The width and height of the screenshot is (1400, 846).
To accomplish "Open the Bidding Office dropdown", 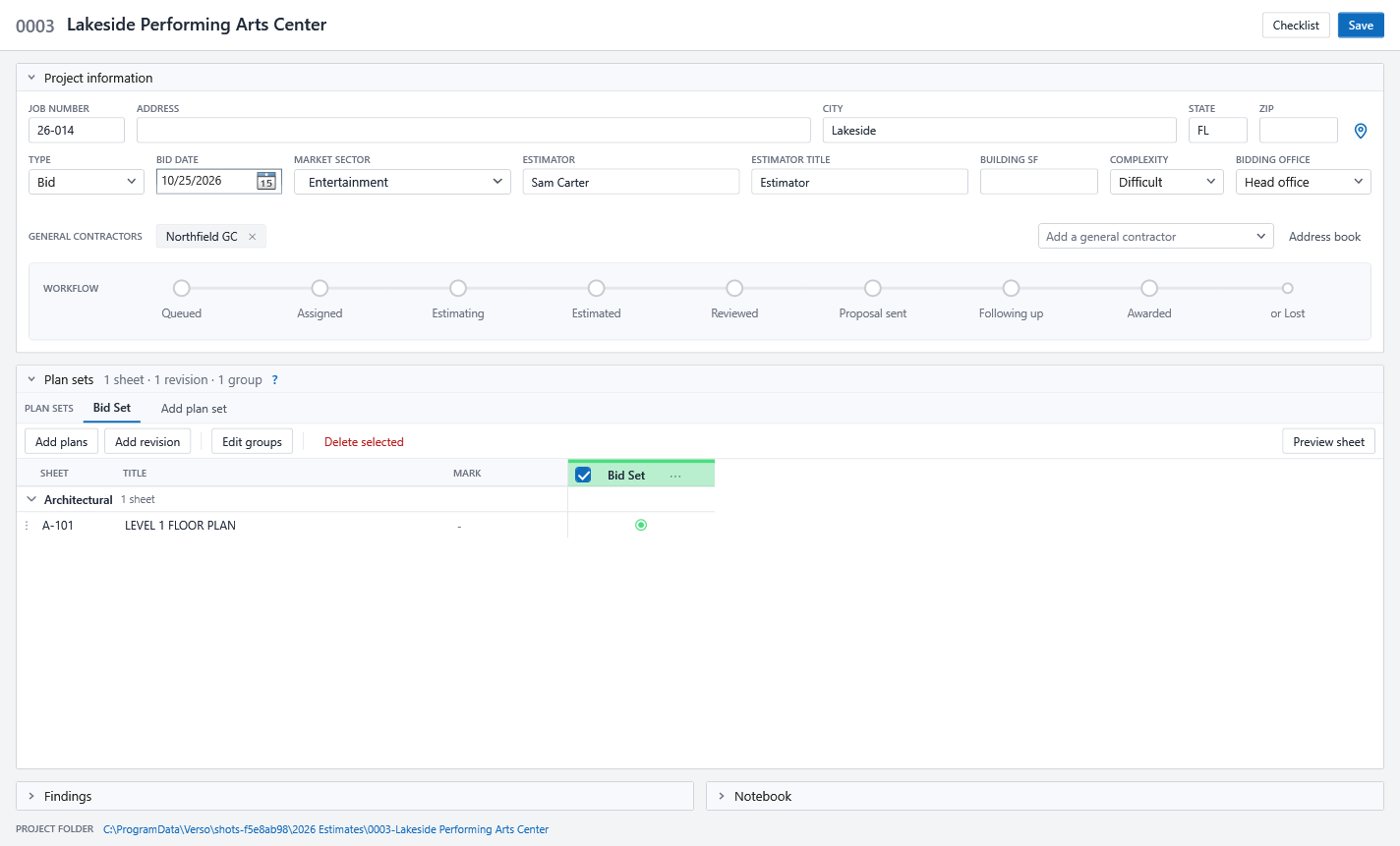I will (x=1304, y=182).
